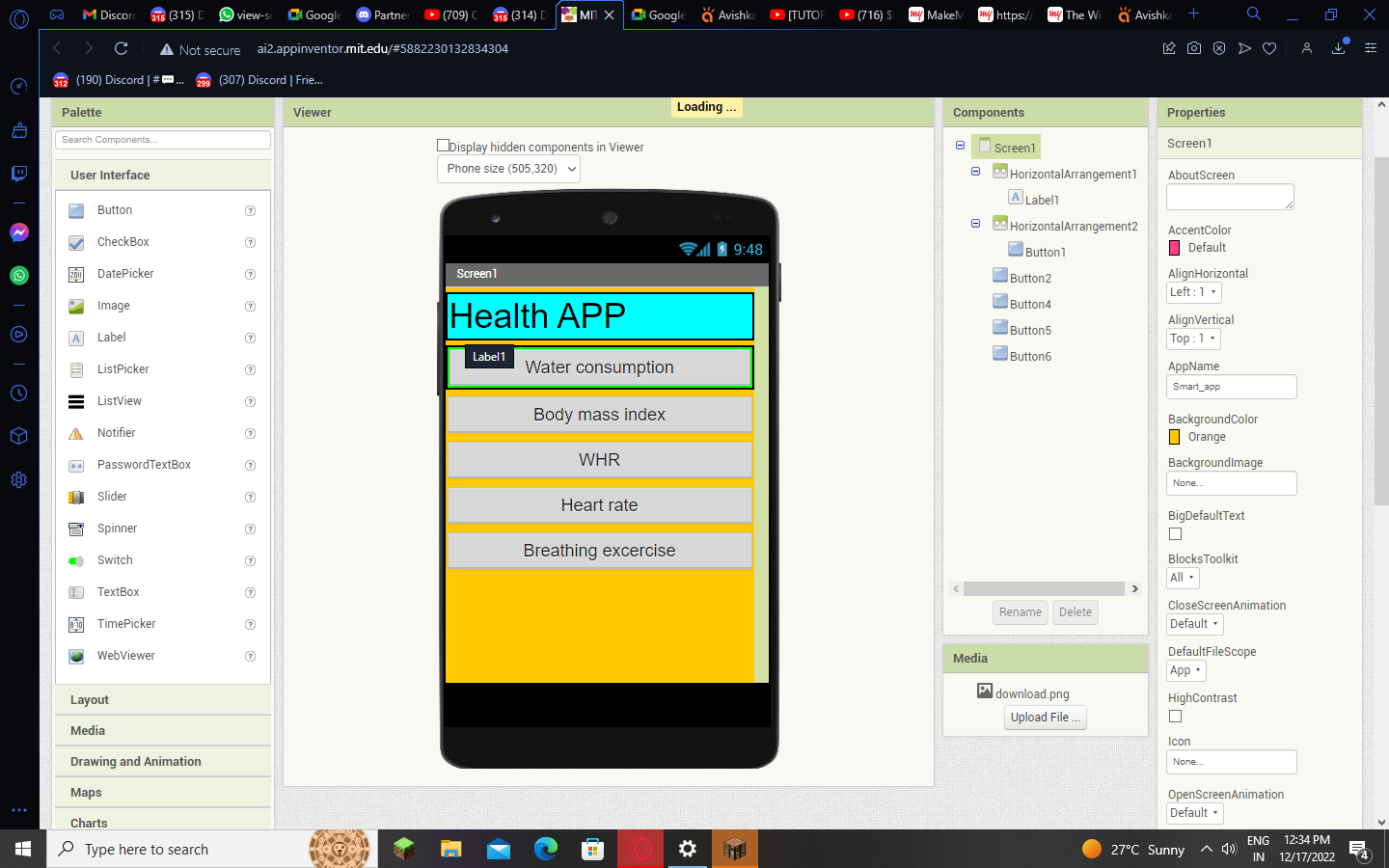Switch to the Google browser tab
1389x868 pixels.
(x=659, y=15)
